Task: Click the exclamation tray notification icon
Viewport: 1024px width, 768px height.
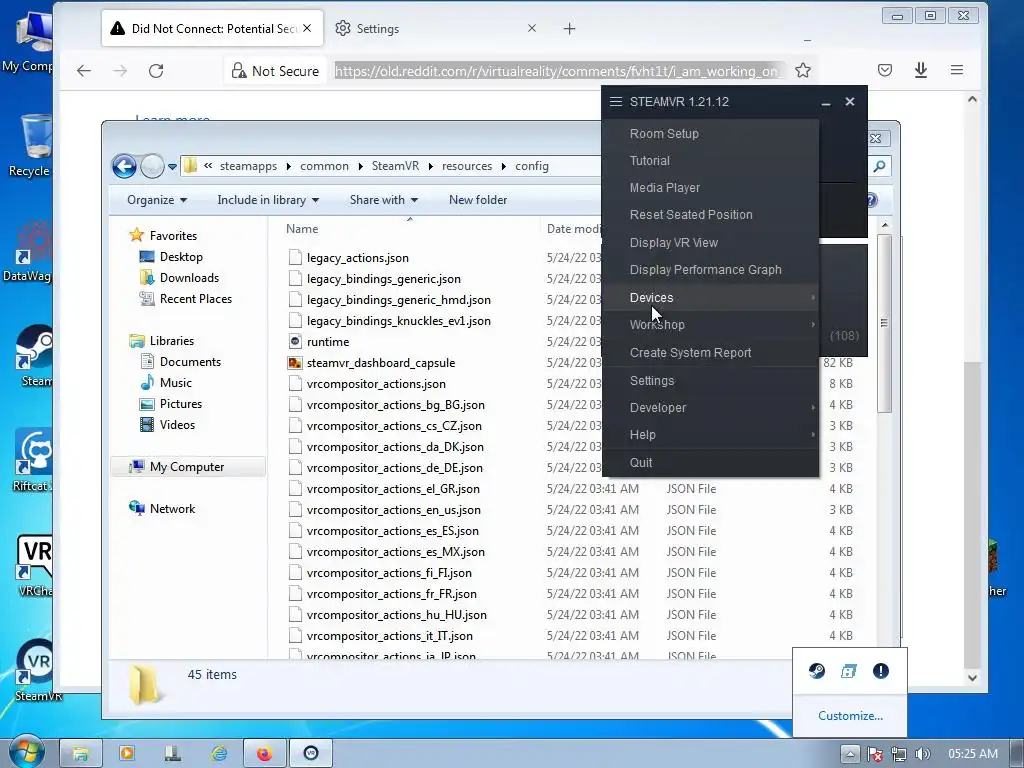Action: [880, 671]
